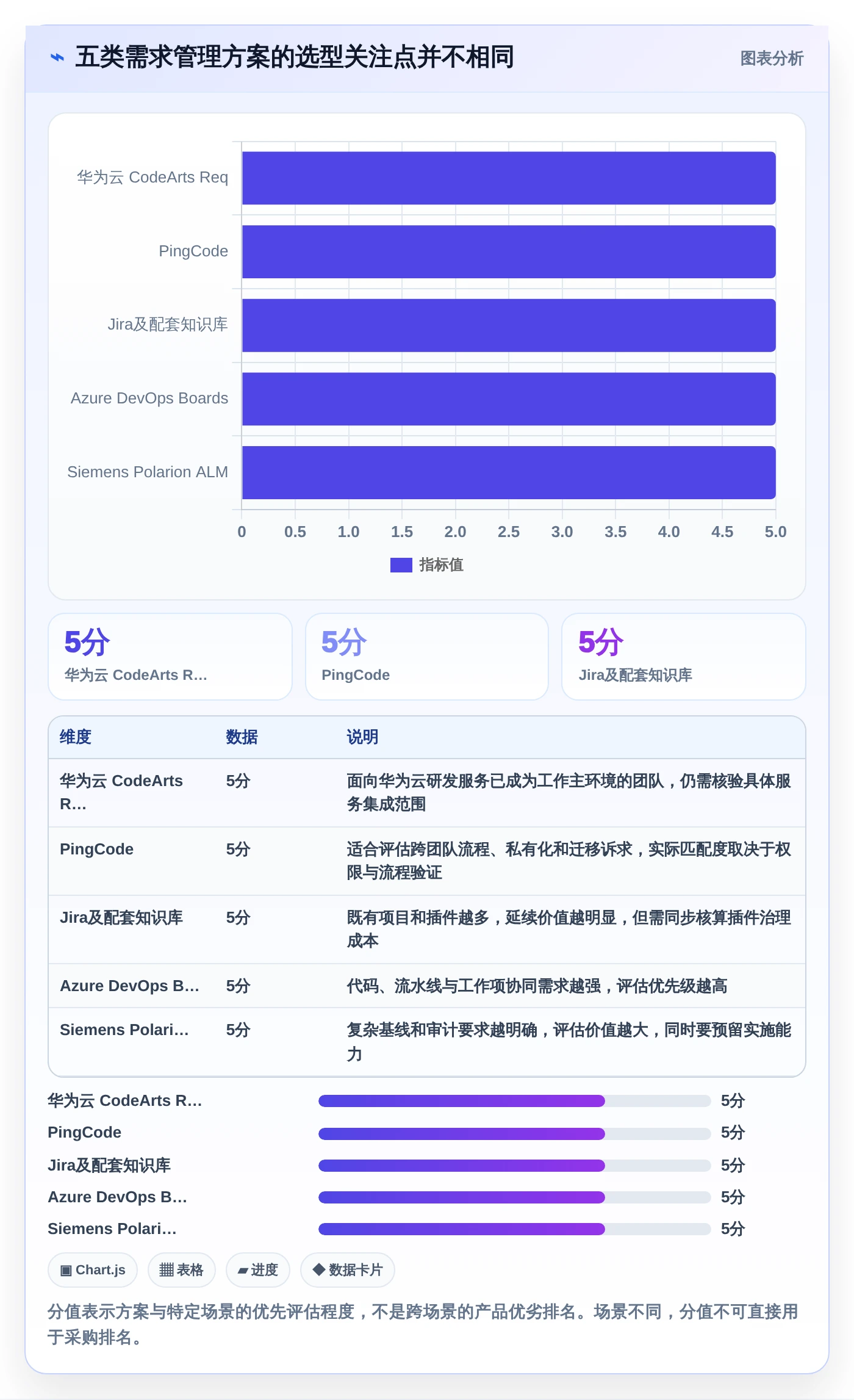Click the chart title 五类需求管理方案的选型关注点并不相同
This screenshot has height=1400, width=854.
coord(295,57)
